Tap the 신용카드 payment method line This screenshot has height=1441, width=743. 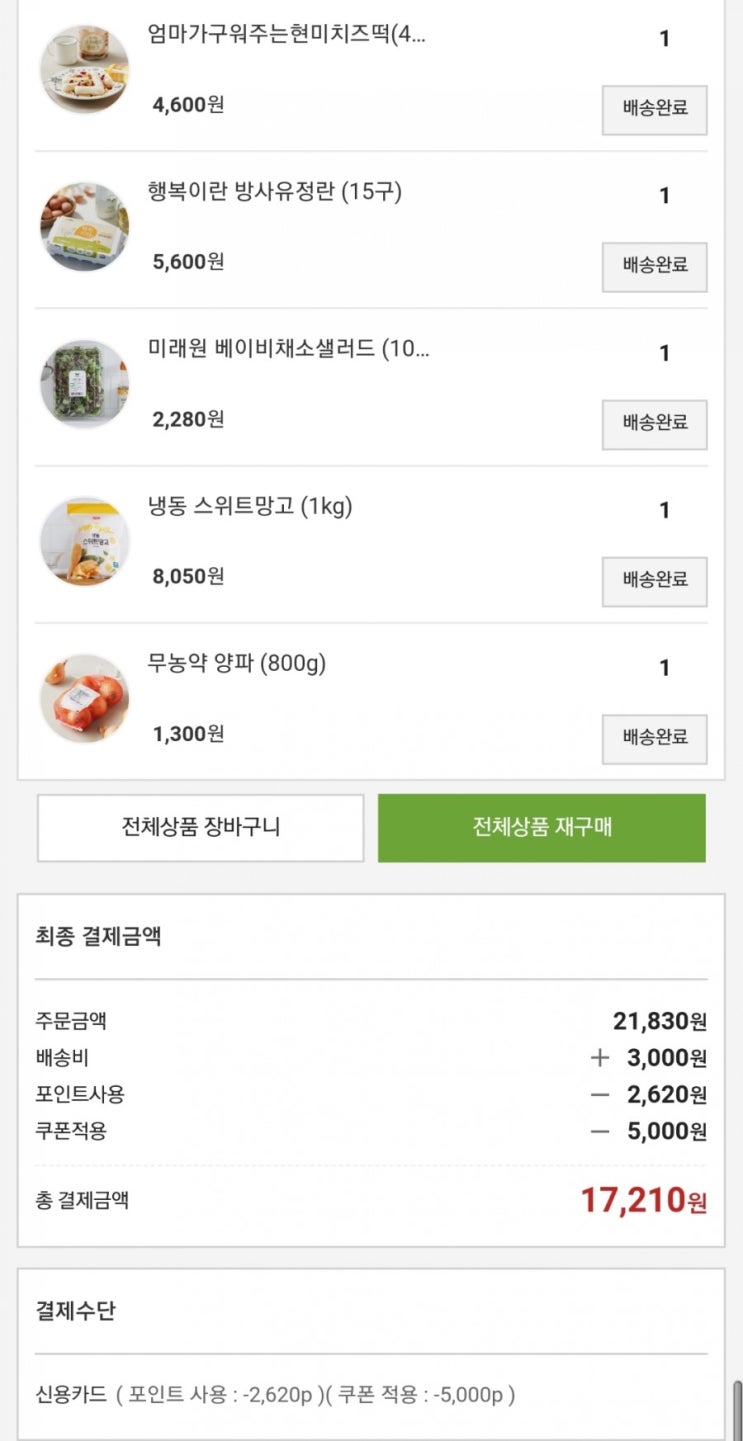275,1395
